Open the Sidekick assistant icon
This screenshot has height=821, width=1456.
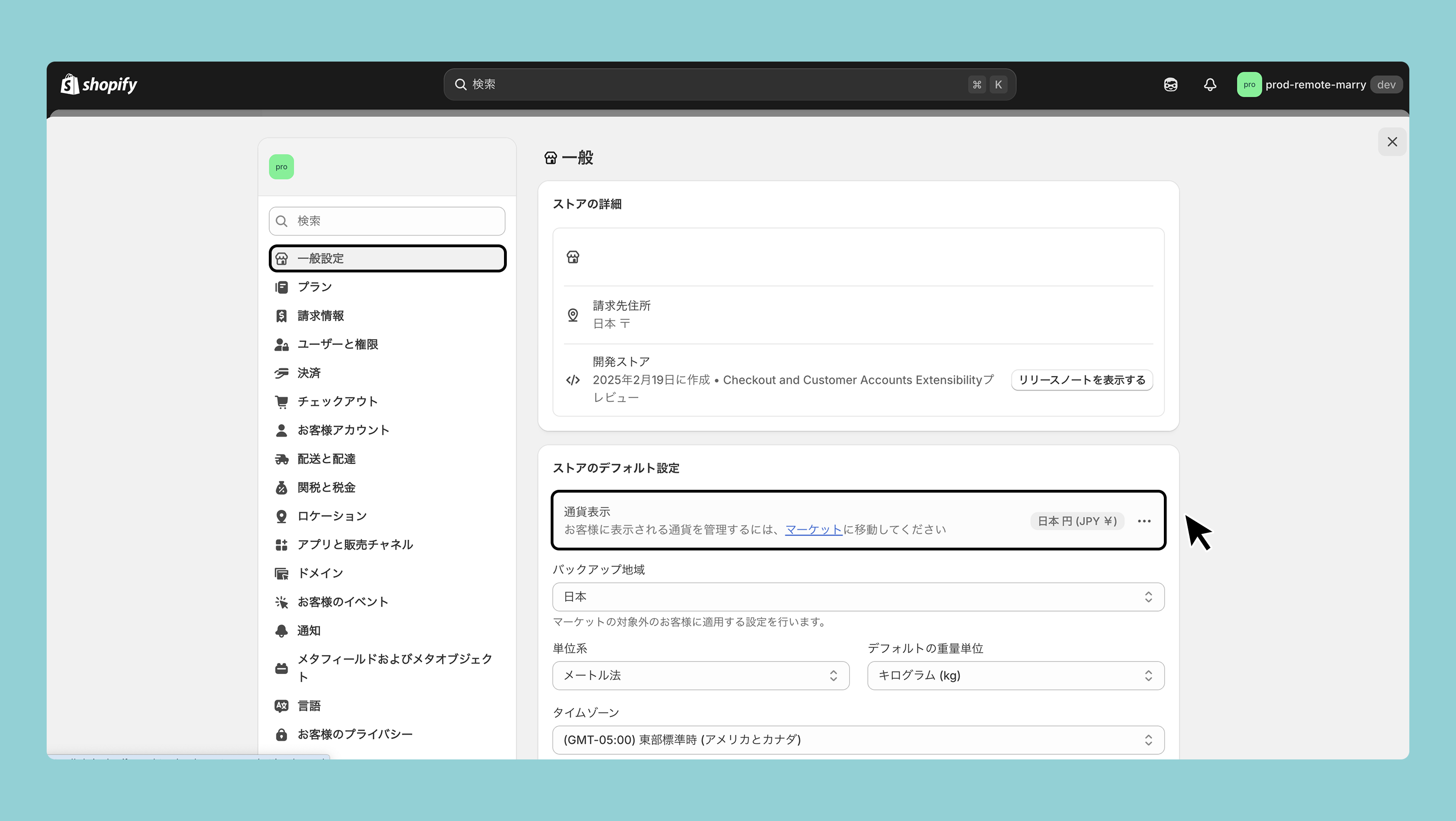1170,85
